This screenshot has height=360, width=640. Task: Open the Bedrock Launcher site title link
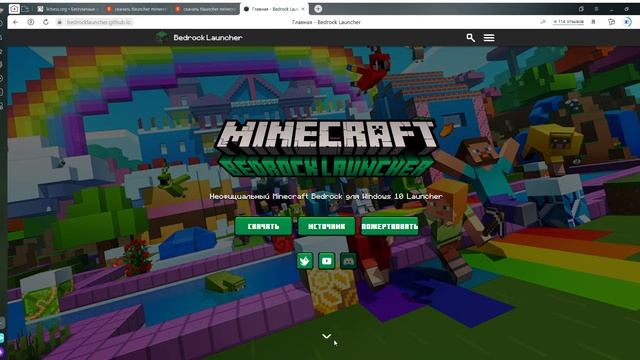(208, 38)
